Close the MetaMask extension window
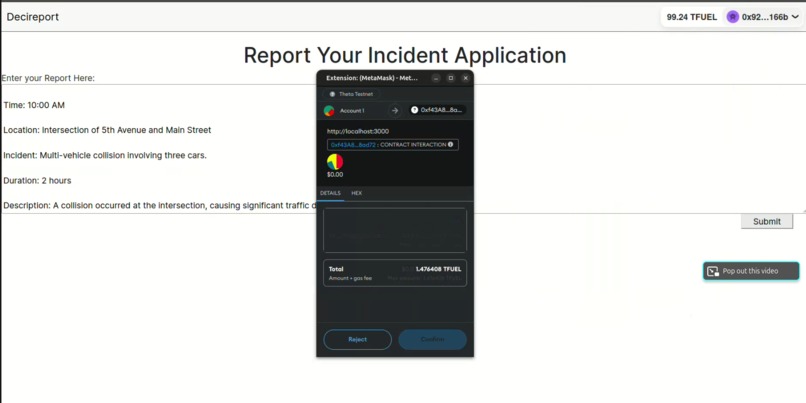Screen dimensions: 806x403 (x=465, y=78)
